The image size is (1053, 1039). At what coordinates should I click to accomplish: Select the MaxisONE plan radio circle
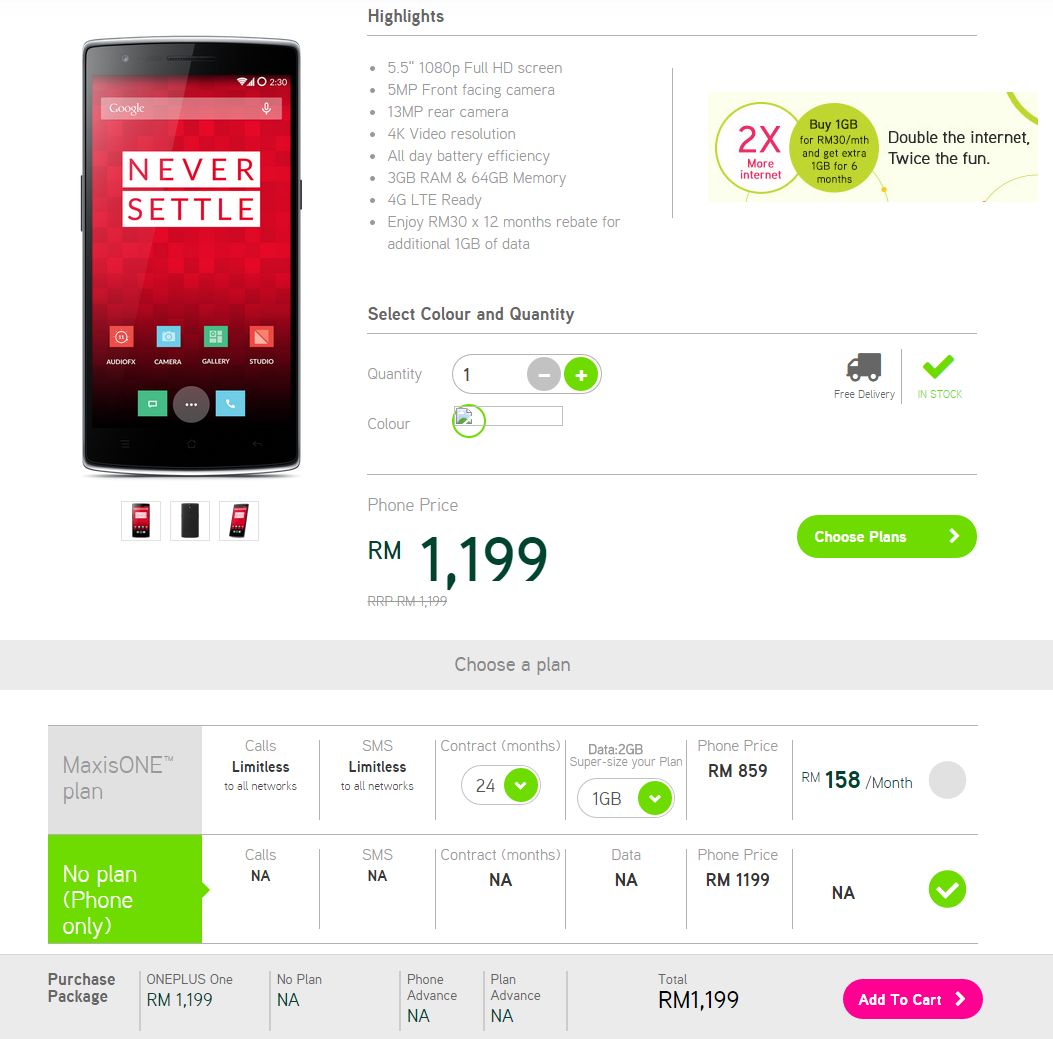(947, 780)
